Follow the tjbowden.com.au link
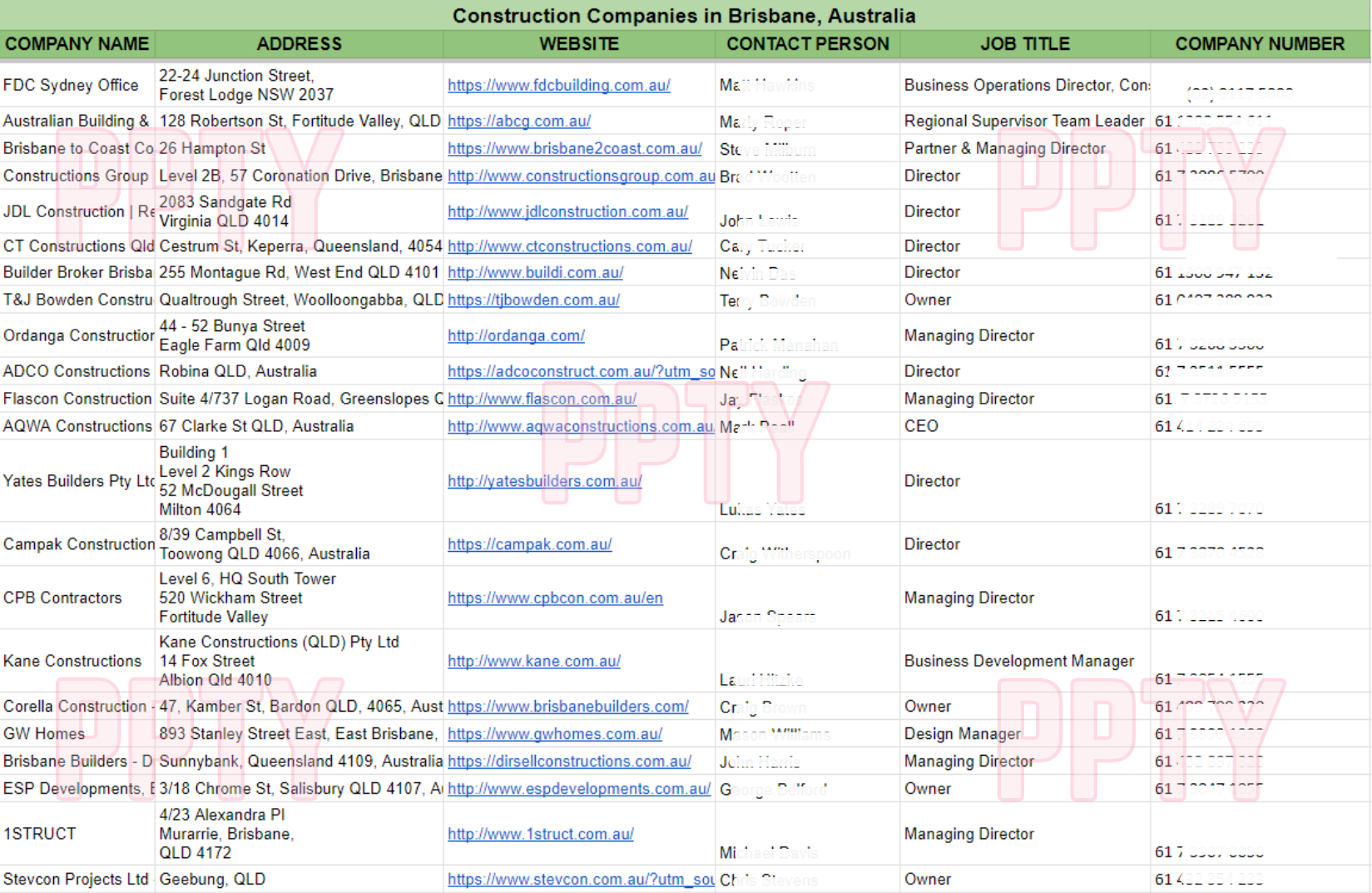Screen dimensions: 1372x893 (x=533, y=300)
